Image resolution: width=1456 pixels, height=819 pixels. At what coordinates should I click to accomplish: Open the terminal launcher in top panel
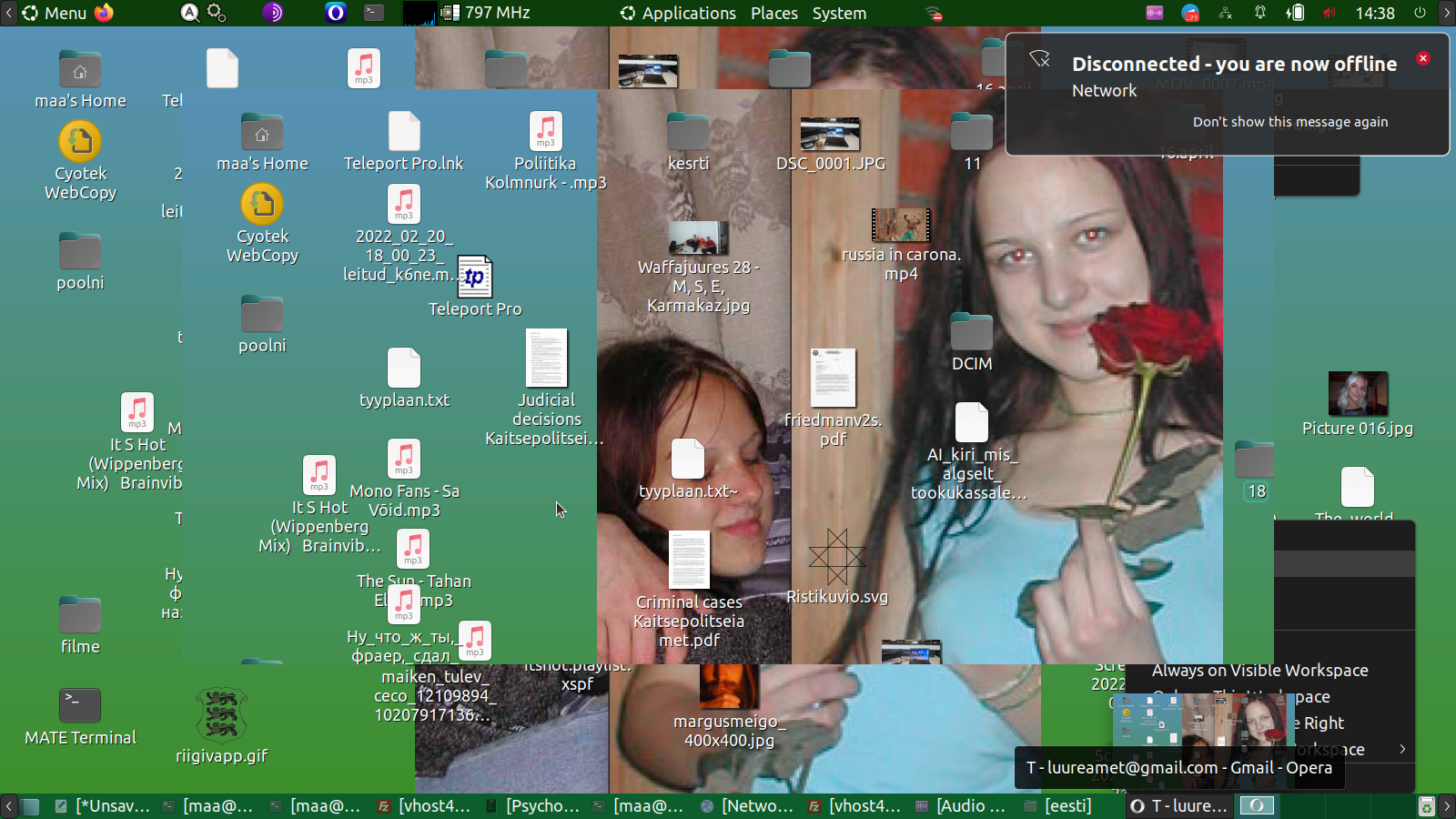pos(374,13)
